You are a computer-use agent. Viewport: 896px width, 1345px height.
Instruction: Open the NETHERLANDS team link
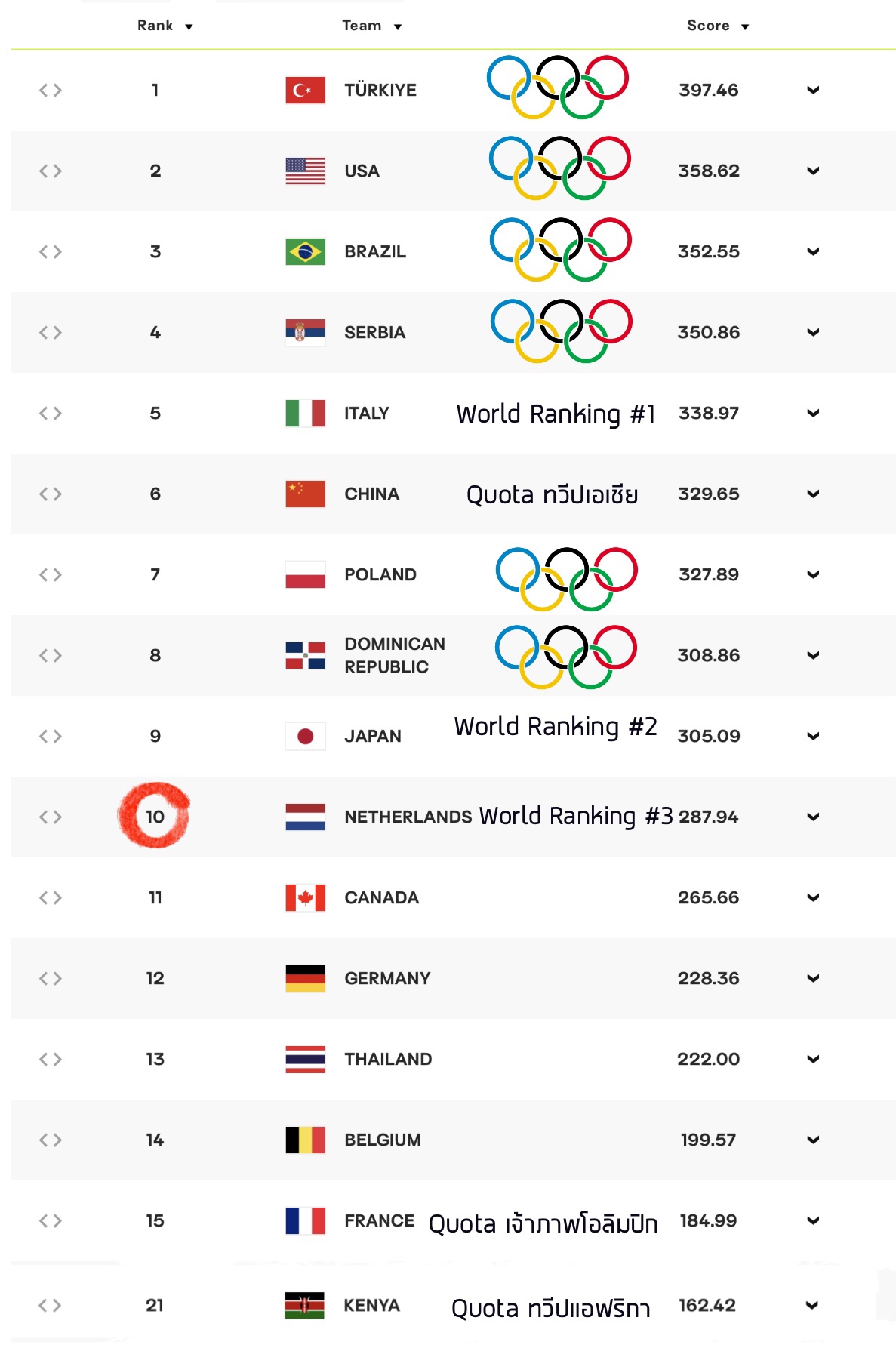point(408,817)
